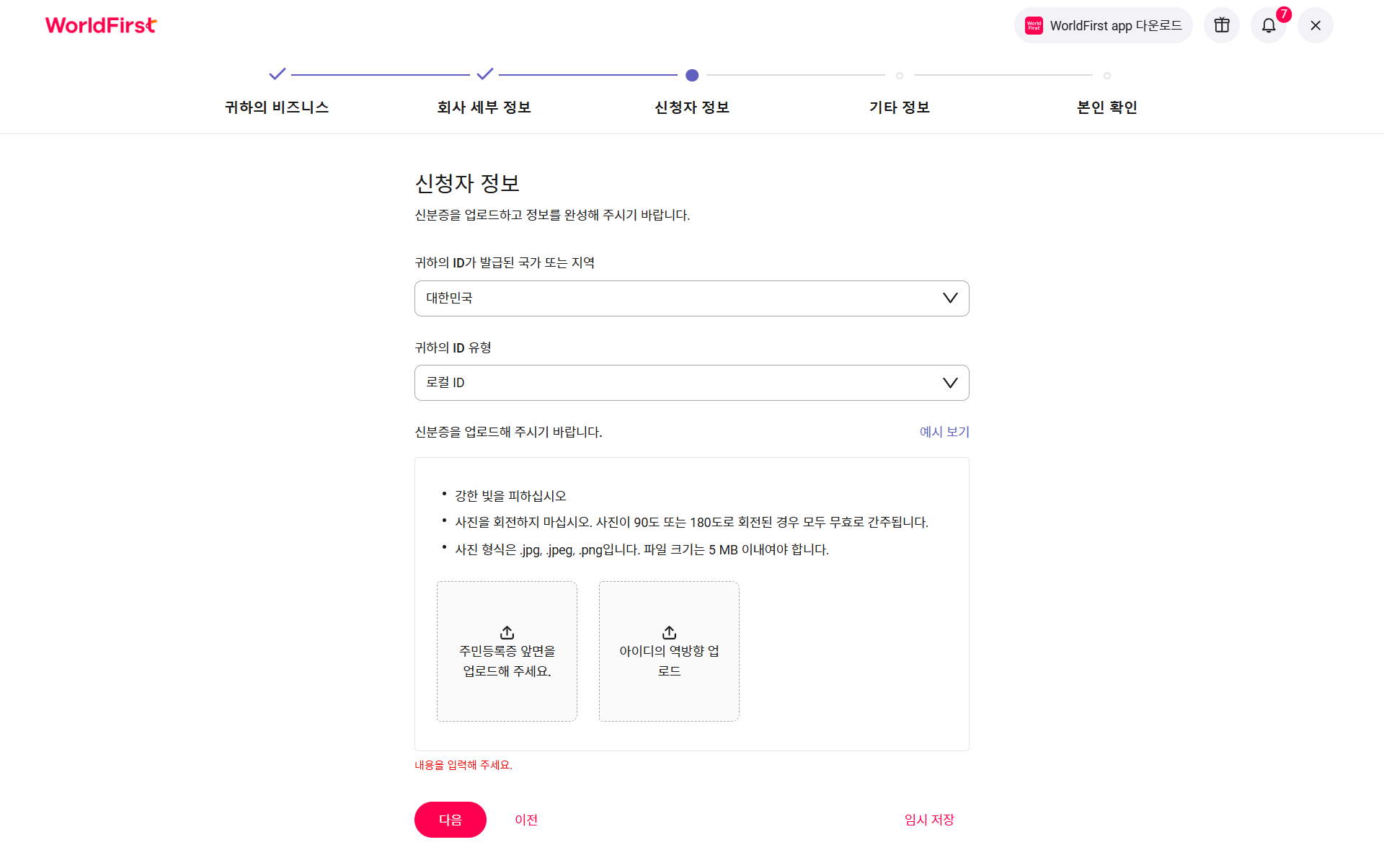1384x868 pixels.
Task: Go to the 기타 정보 step label
Action: coord(900,107)
